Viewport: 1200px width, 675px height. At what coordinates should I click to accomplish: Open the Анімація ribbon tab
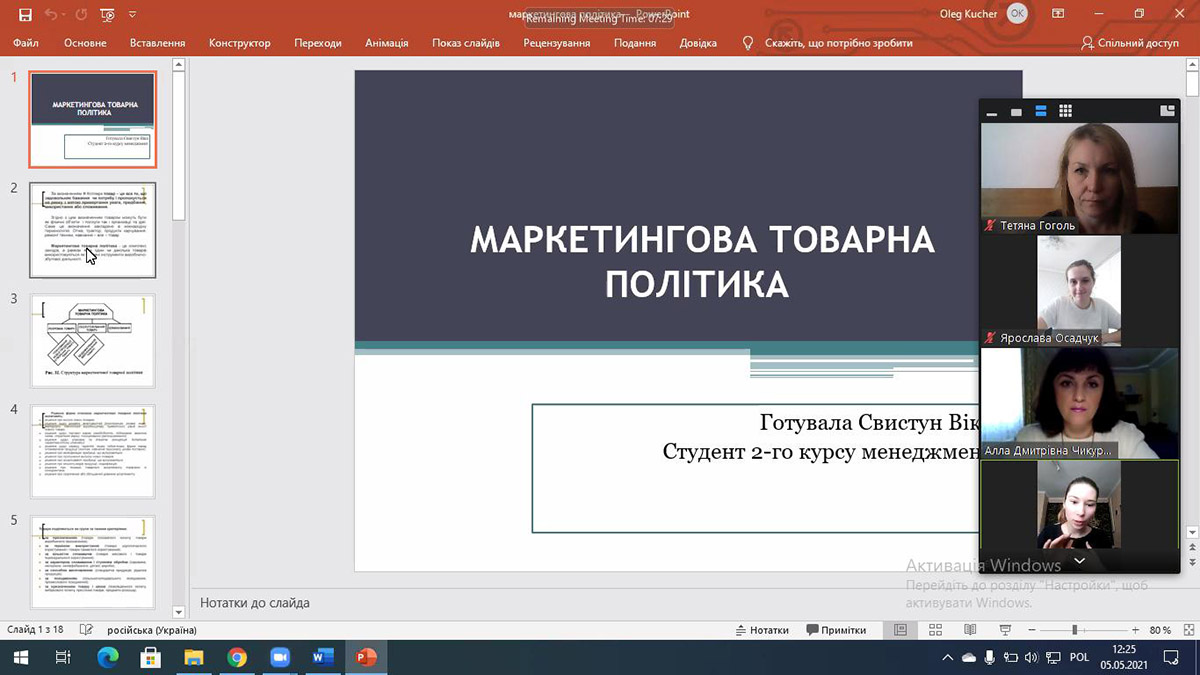pos(386,43)
